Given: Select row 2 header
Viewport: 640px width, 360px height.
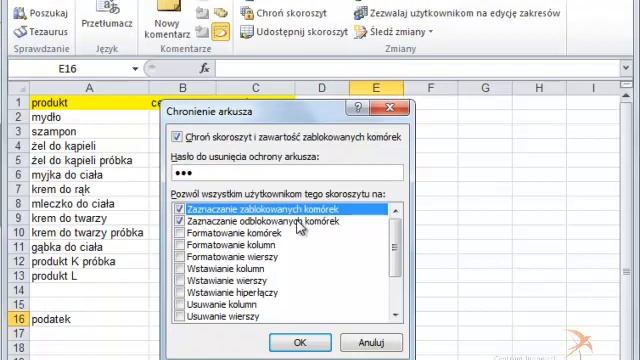Looking at the screenshot, I should [x=19, y=117].
